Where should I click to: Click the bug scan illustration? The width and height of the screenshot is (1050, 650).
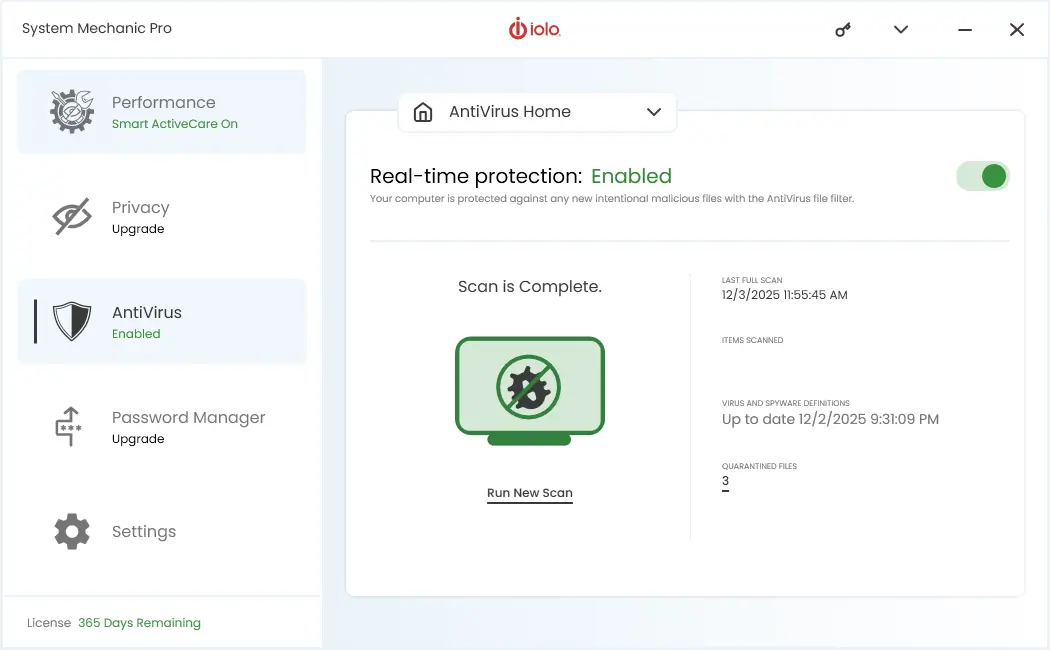(x=529, y=390)
